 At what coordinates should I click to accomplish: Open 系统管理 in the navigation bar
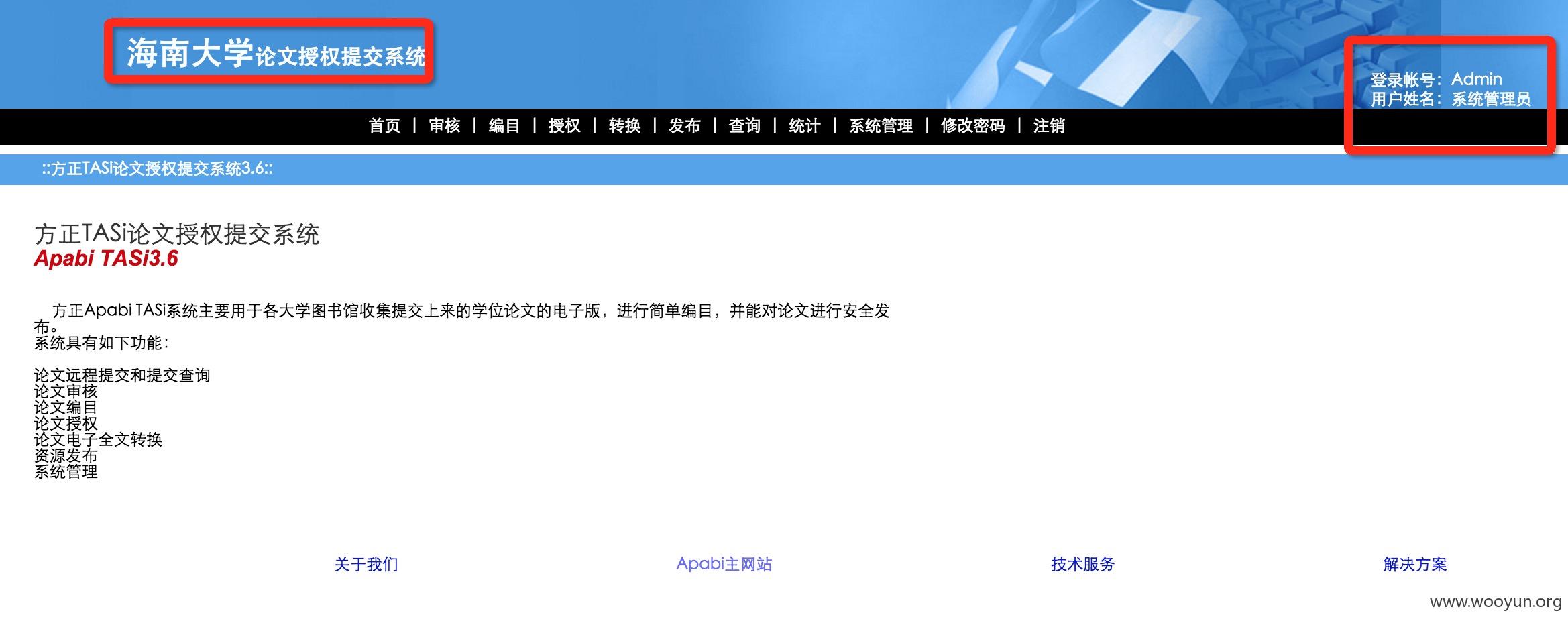[x=881, y=126]
